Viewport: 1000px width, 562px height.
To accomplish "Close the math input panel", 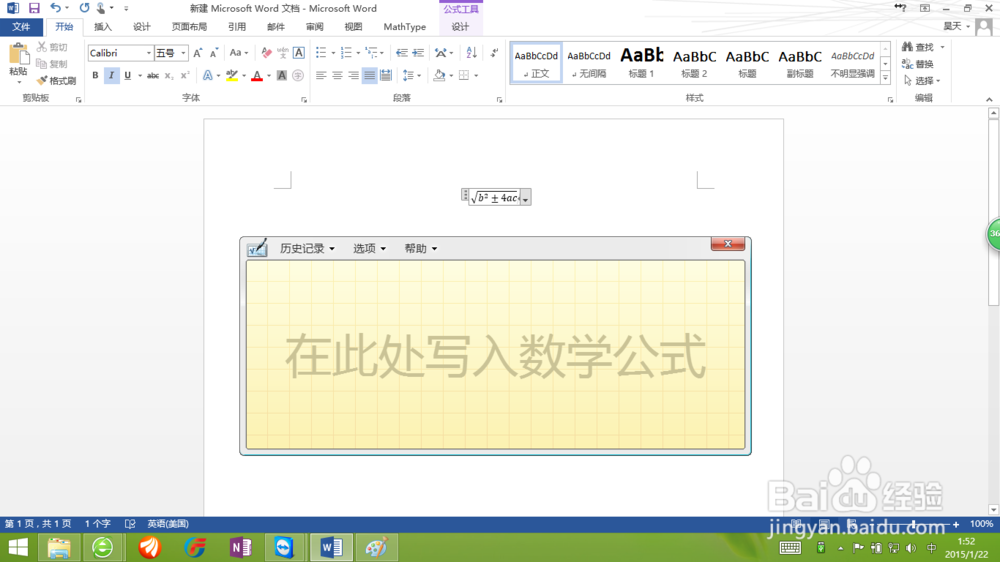I will pyautogui.click(x=728, y=244).
